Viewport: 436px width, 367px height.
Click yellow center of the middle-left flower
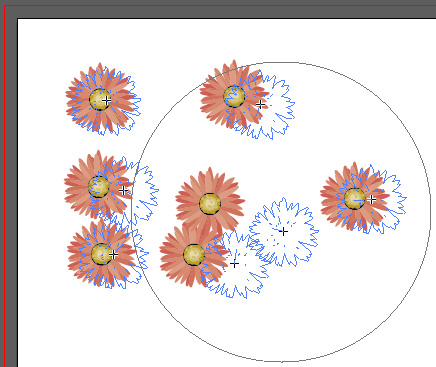pyautogui.click(x=99, y=187)
